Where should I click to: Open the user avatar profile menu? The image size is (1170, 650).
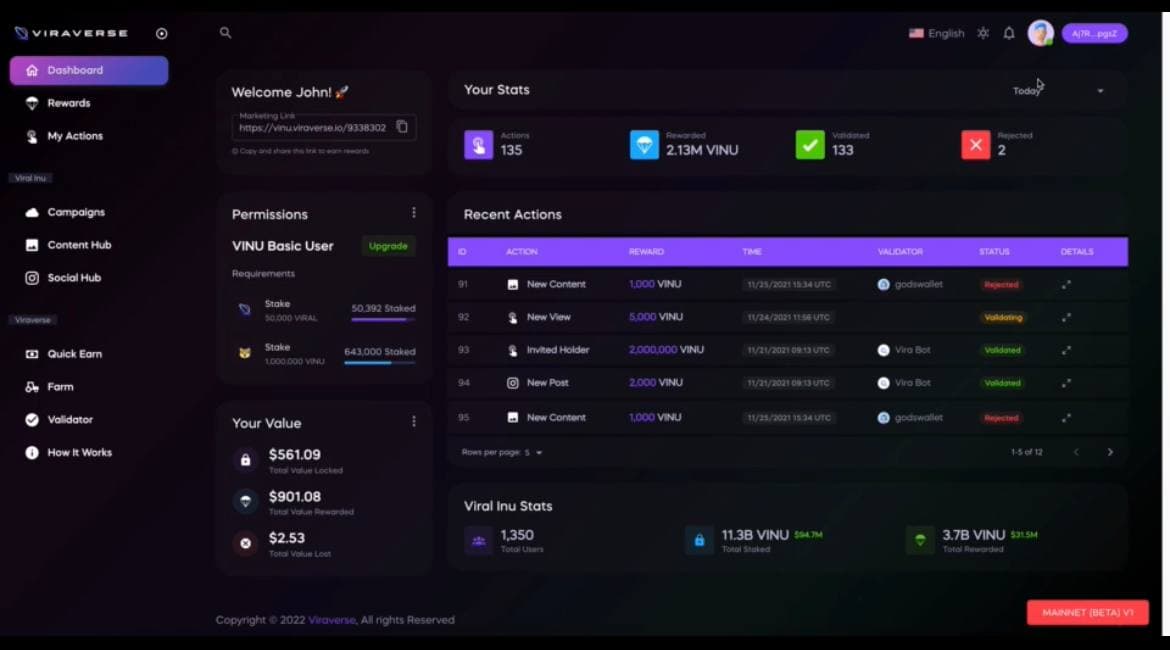(x=1040, y=33)
